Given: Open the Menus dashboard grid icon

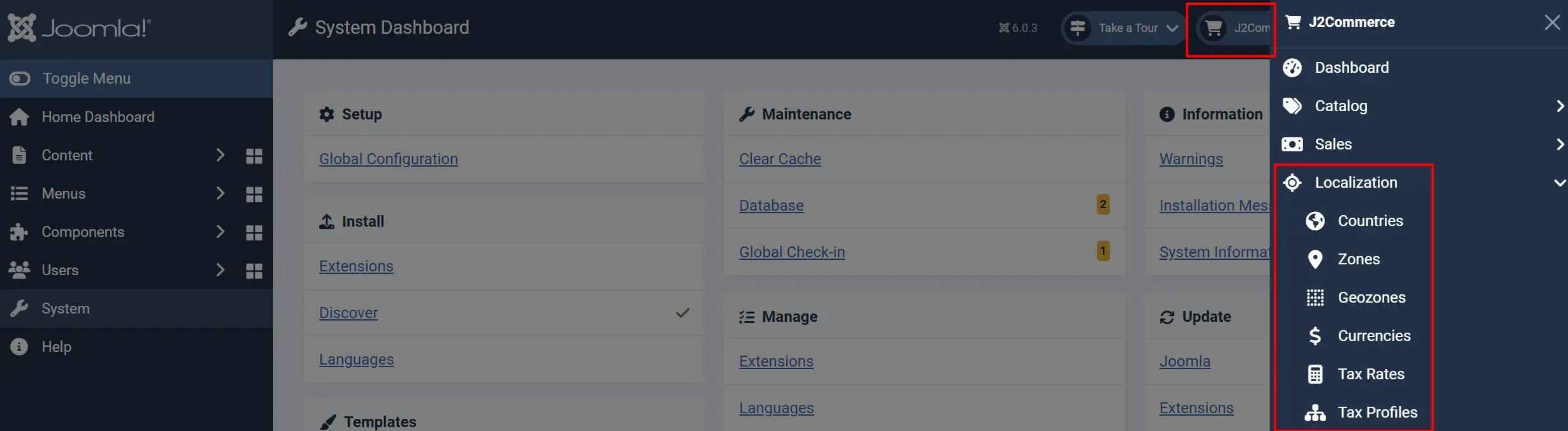Looking at the screenshot, I should pyautogui.click(x=254, y=194).
